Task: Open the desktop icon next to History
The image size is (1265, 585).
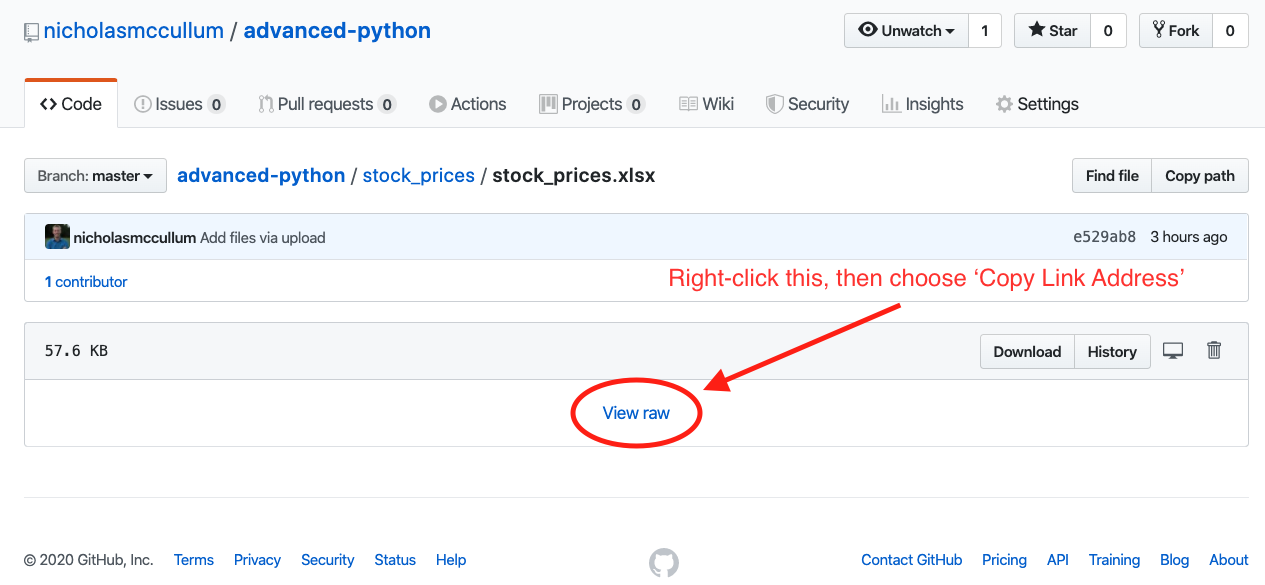Action: click(x=1173, y=351)
